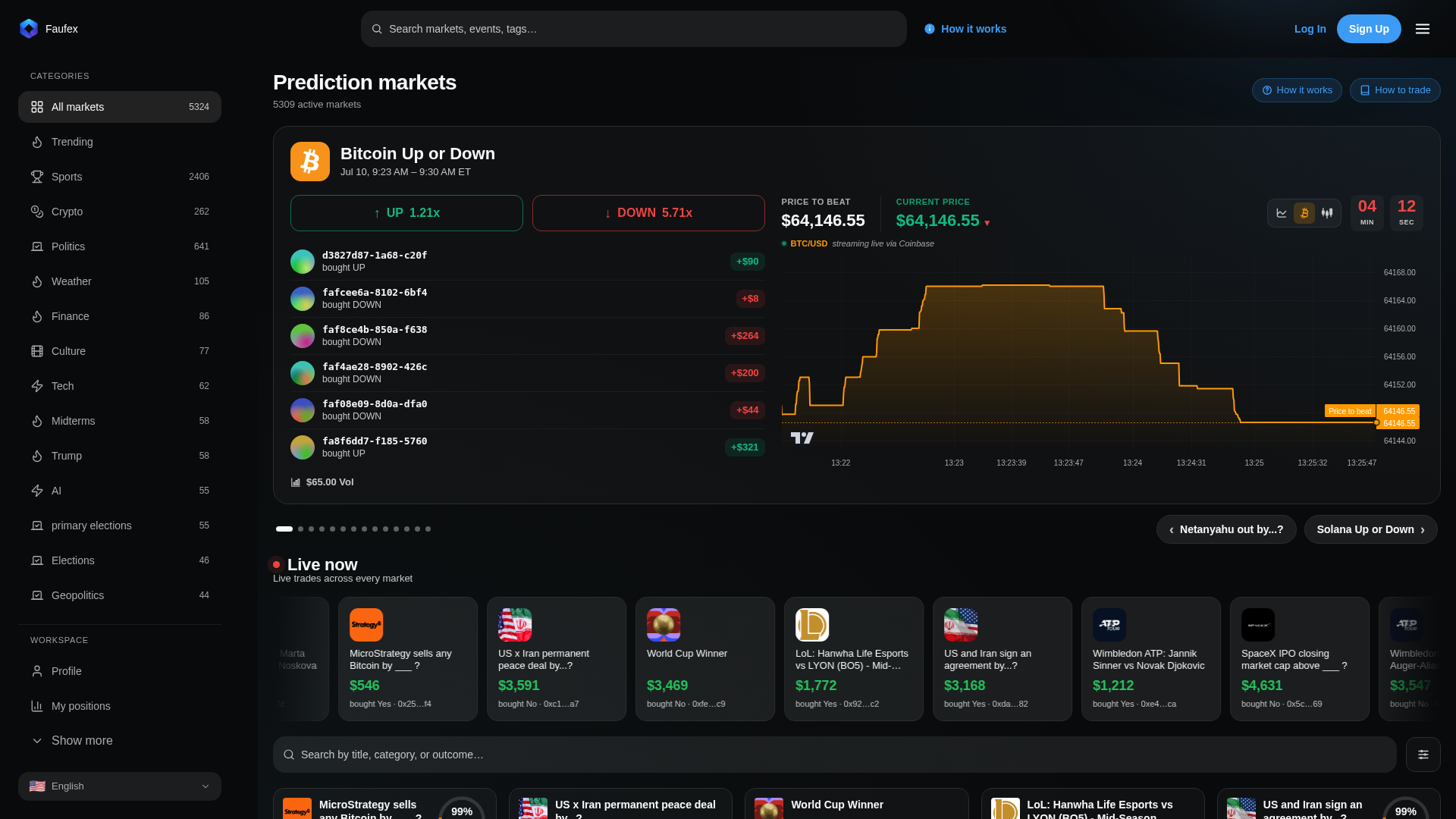Open World Cup Winner live card image

click(x=664, y=625)
